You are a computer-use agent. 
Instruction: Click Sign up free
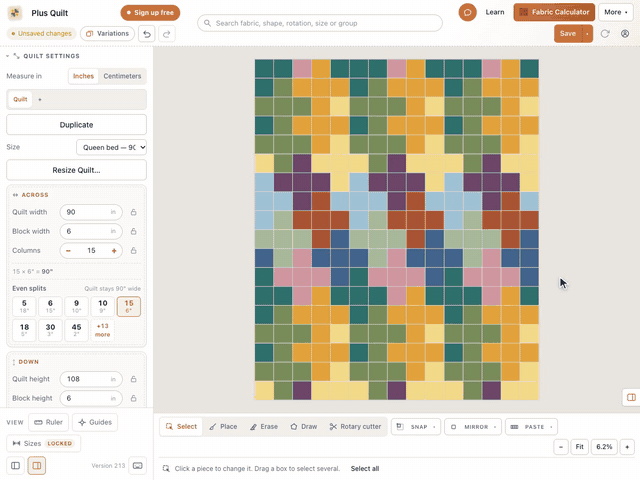point(150,13)
